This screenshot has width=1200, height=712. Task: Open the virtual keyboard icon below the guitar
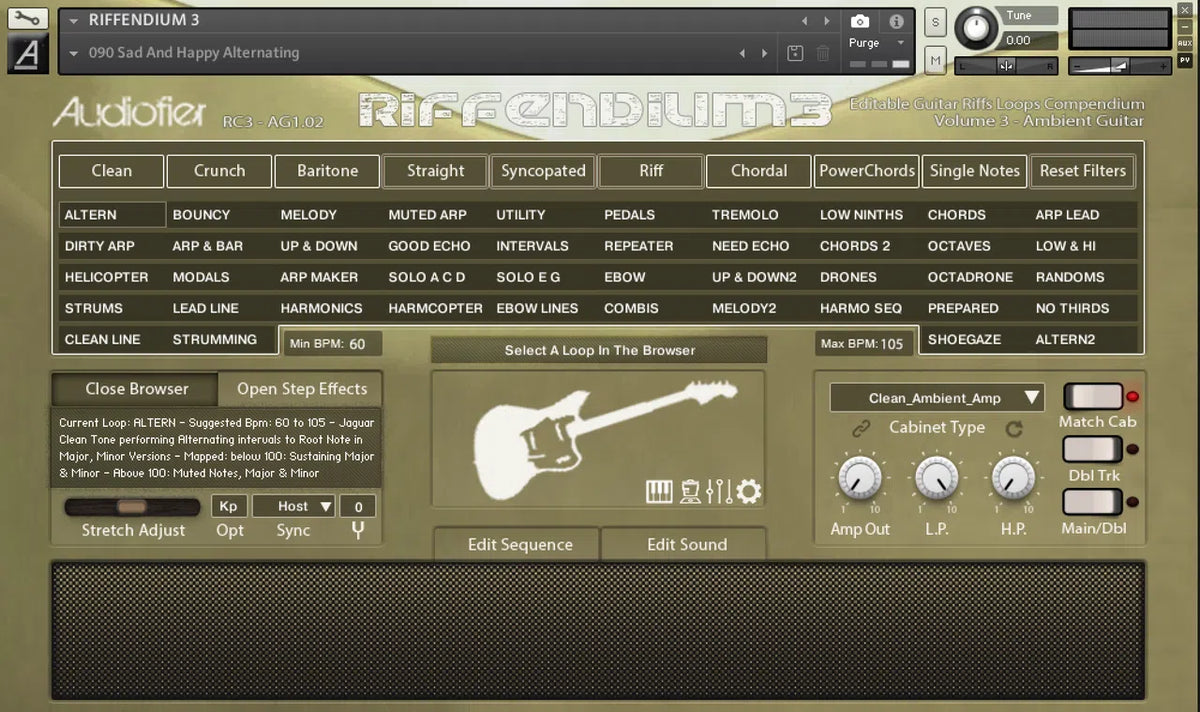[x=661, y=491]
